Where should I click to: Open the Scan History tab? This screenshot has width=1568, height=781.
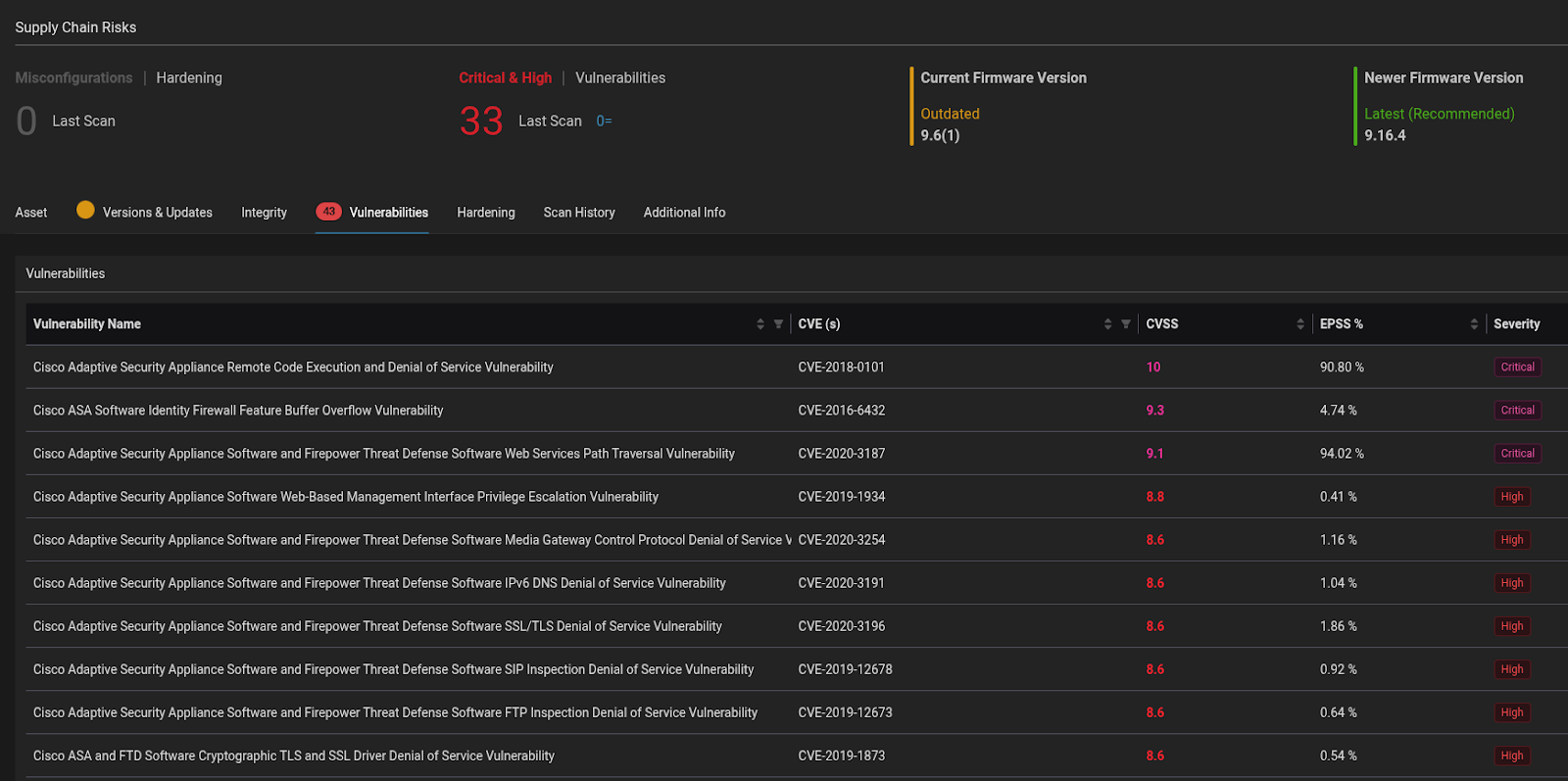pos(579,213)
